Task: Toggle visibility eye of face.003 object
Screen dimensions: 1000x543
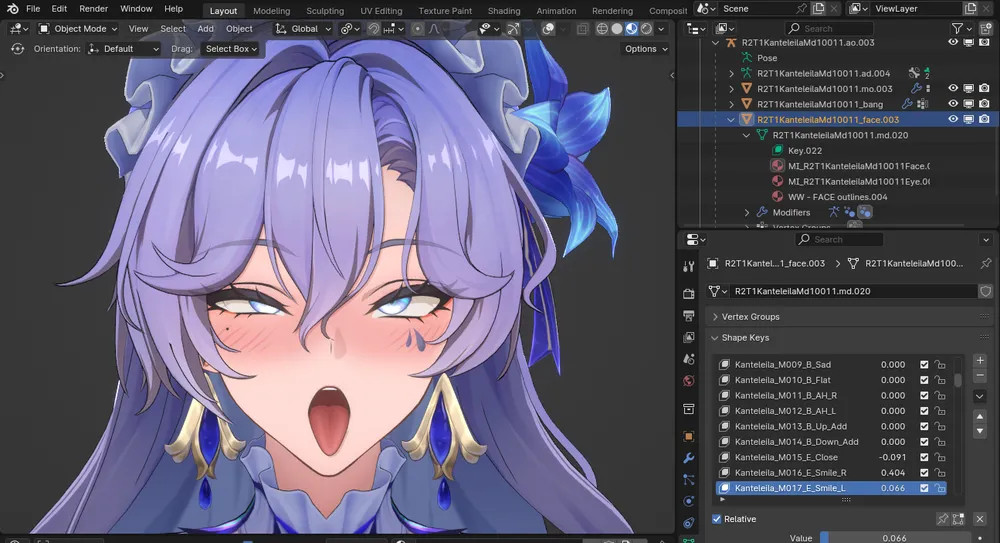Action: point(953,119)
